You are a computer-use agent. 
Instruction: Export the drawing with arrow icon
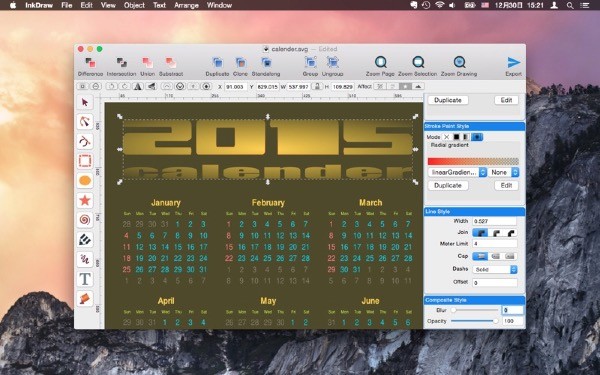pyautogui.click(x=514, y=66)
